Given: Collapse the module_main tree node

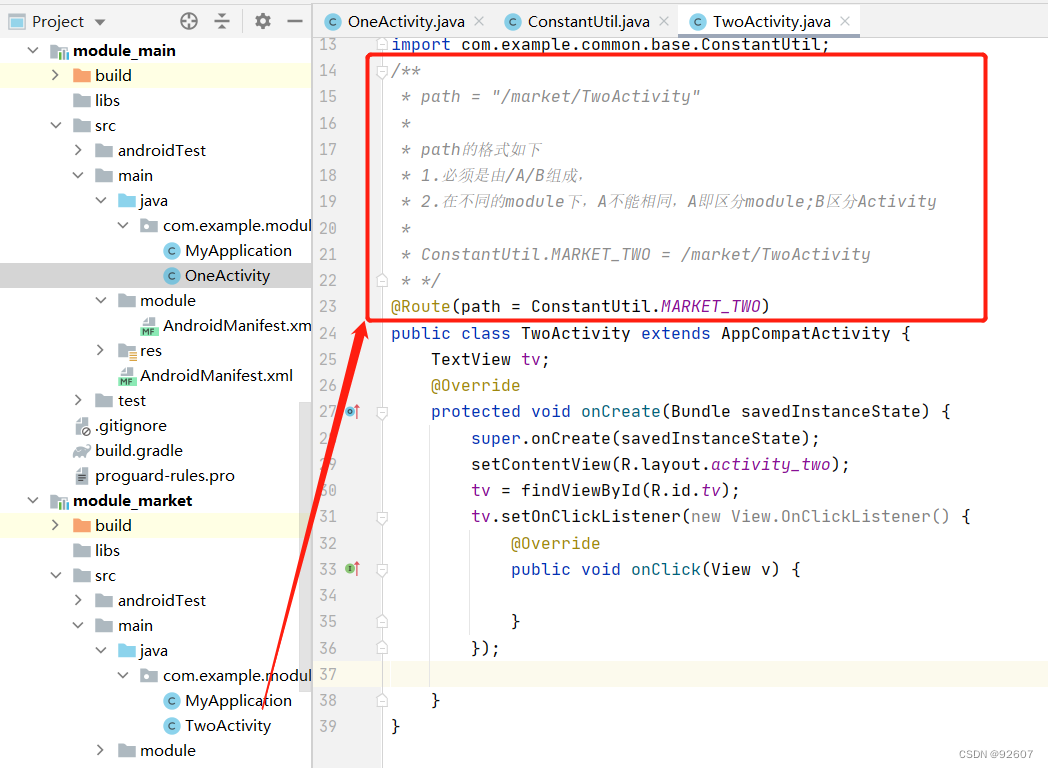Looking at the screenshot, I should 33,50.
